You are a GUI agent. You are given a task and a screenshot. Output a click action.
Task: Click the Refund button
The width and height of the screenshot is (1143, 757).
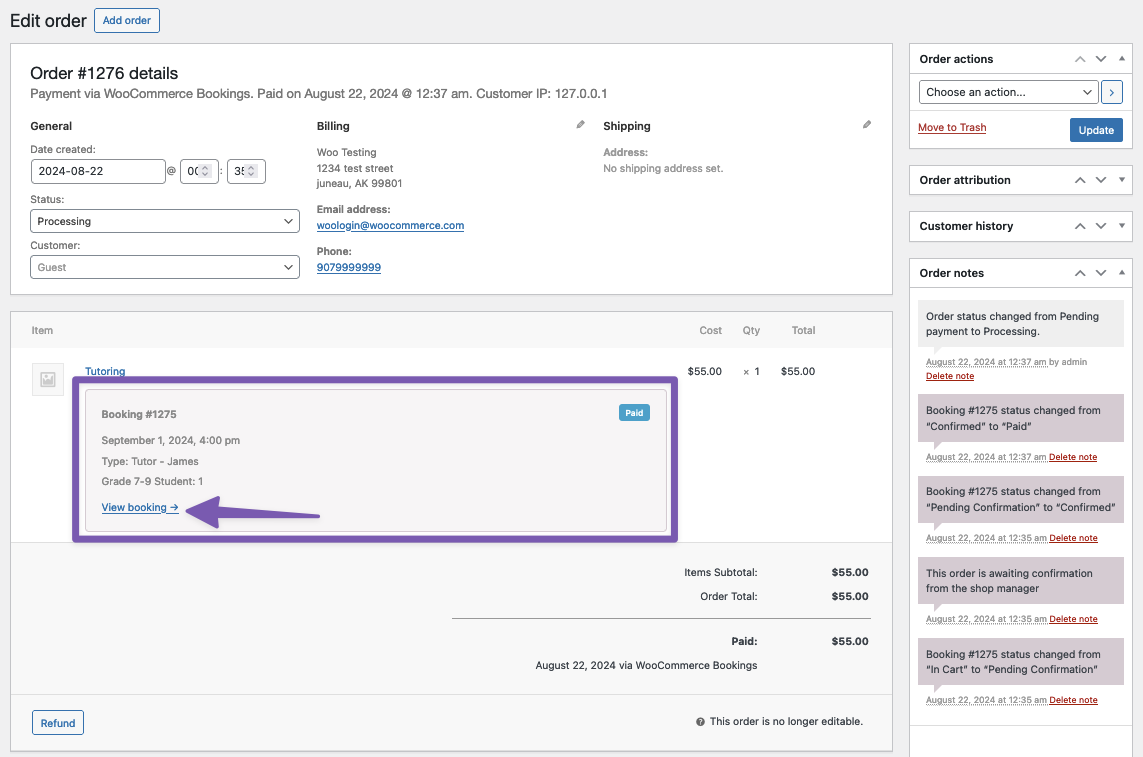57,722
